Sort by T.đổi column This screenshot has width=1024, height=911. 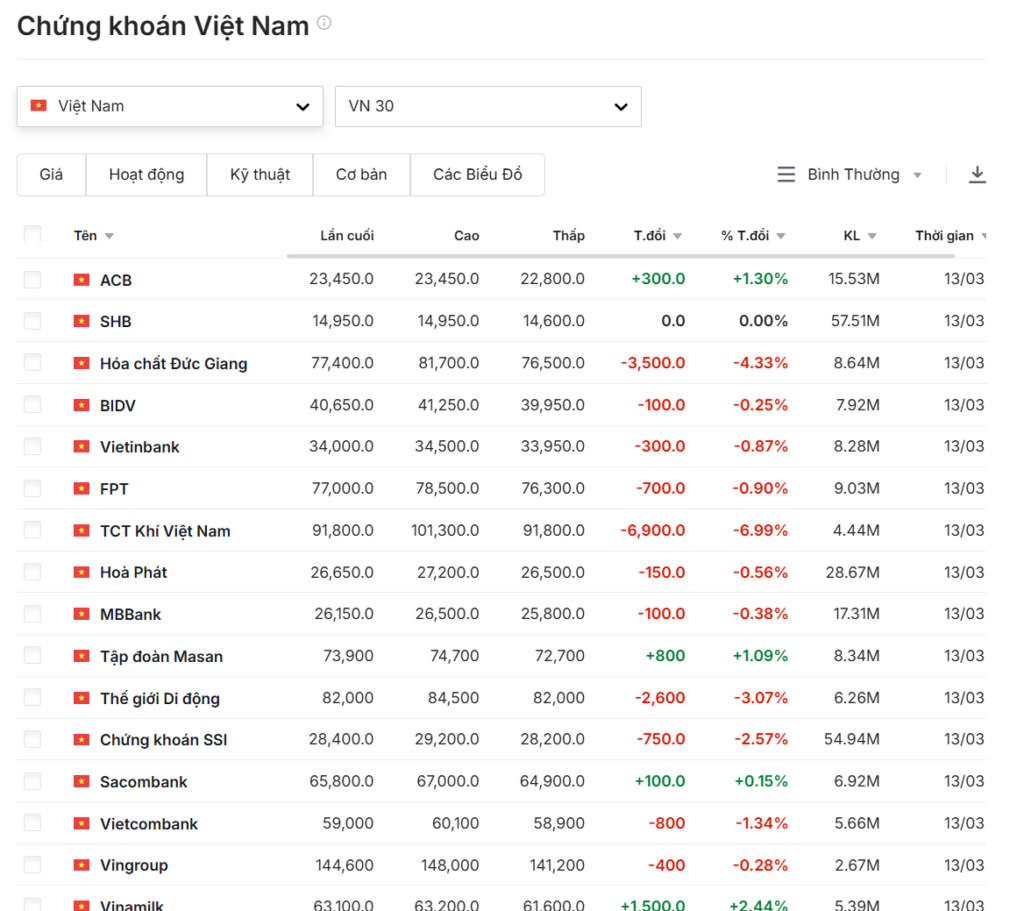tap(658, 236)
